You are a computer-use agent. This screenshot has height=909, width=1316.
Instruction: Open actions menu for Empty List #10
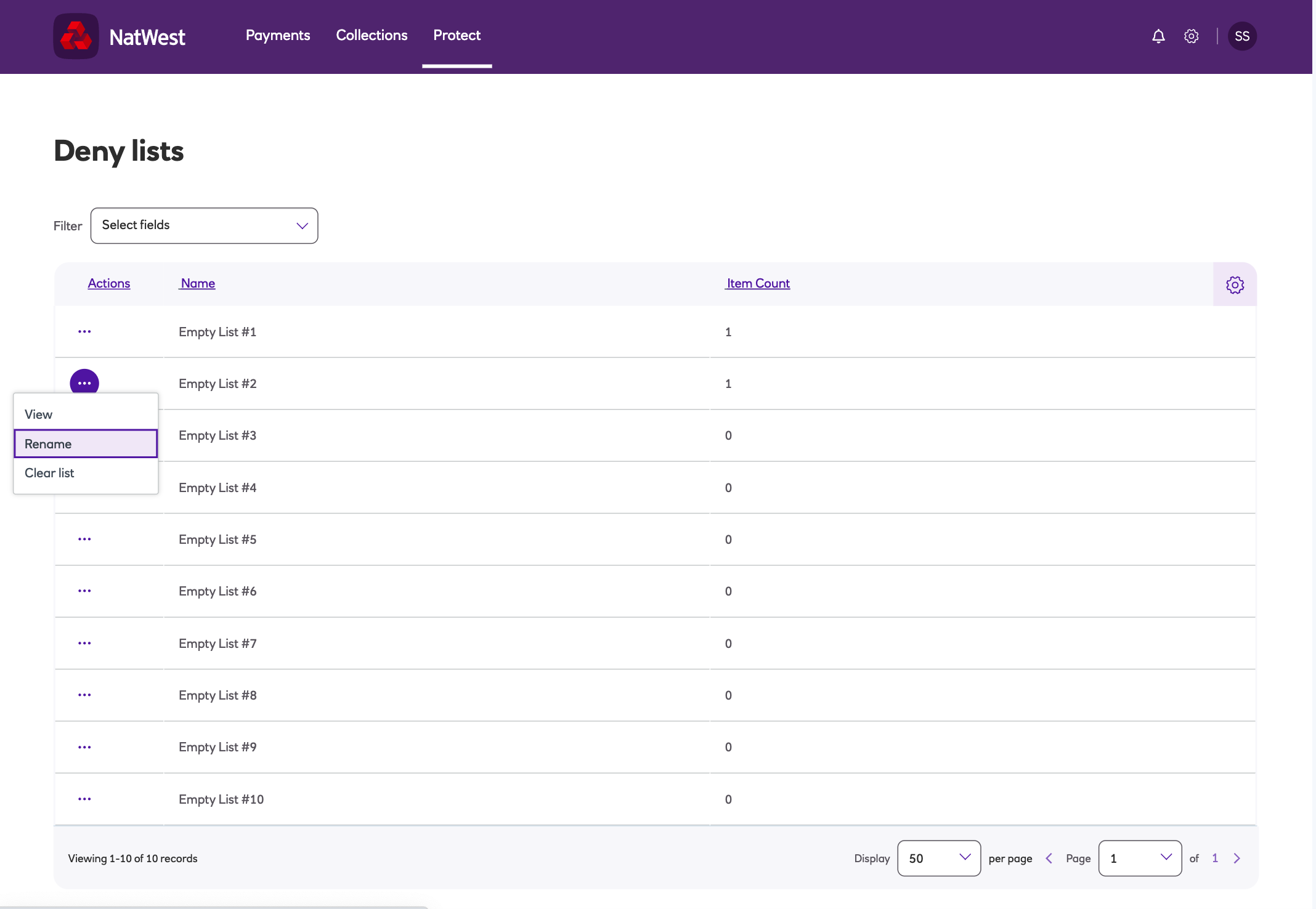pyautogui.click(x=84, y=799)
